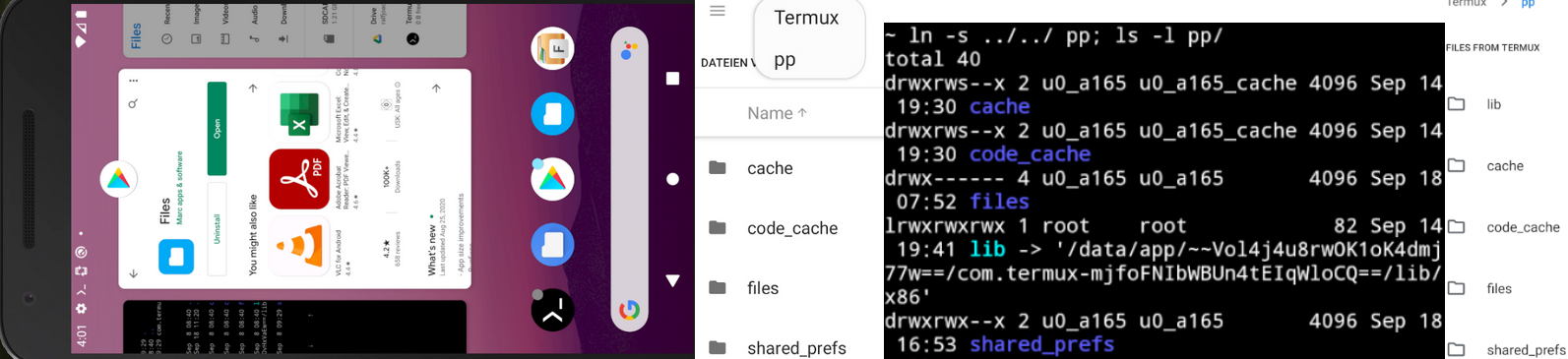Viewport: 1568px width, 359px height.
Task: Click the 'FILES FROM TERMUX' section header
Action: pos(1492,47)
